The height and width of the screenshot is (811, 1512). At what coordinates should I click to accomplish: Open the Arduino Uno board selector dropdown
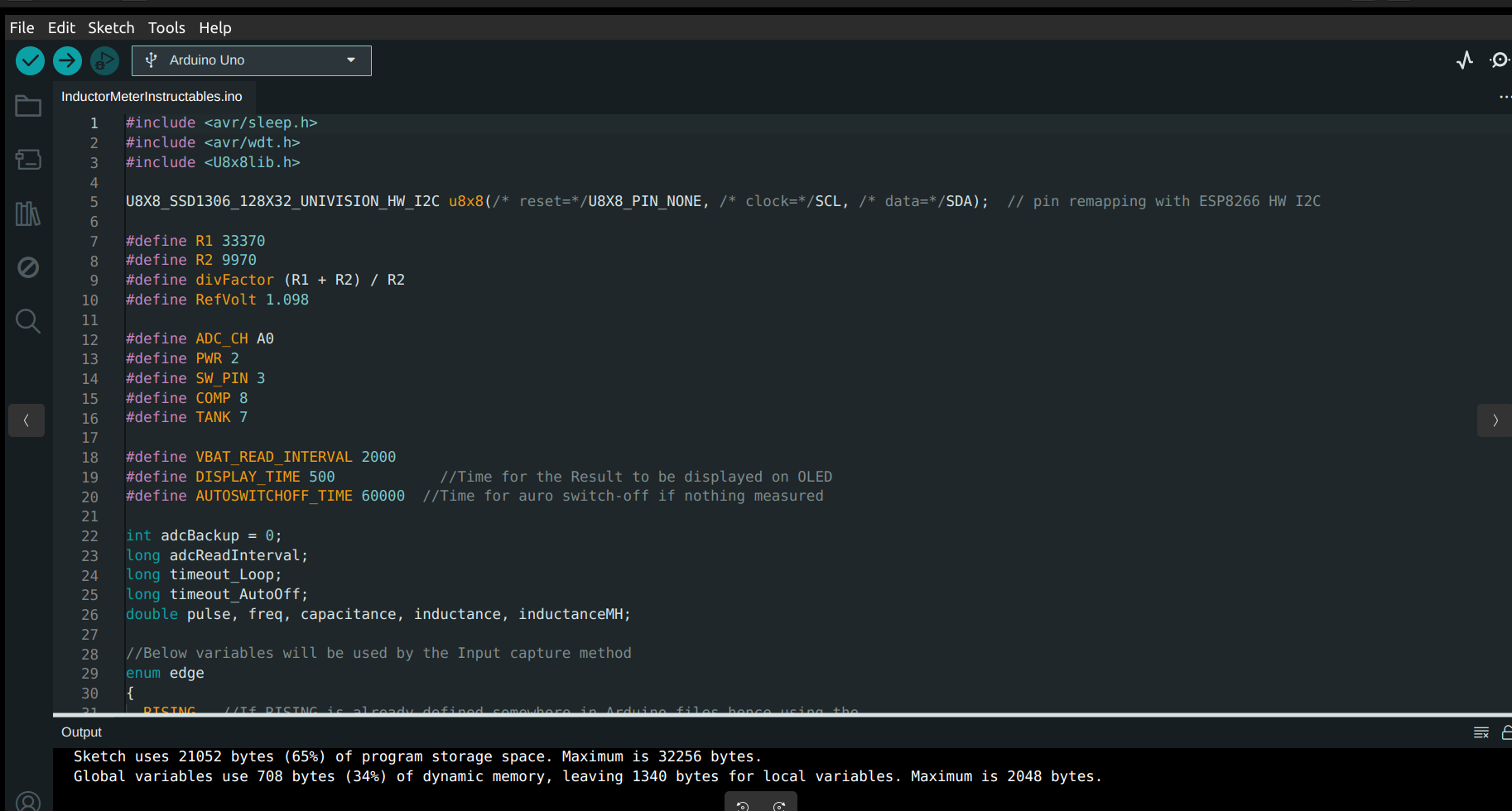pos(252,60)
